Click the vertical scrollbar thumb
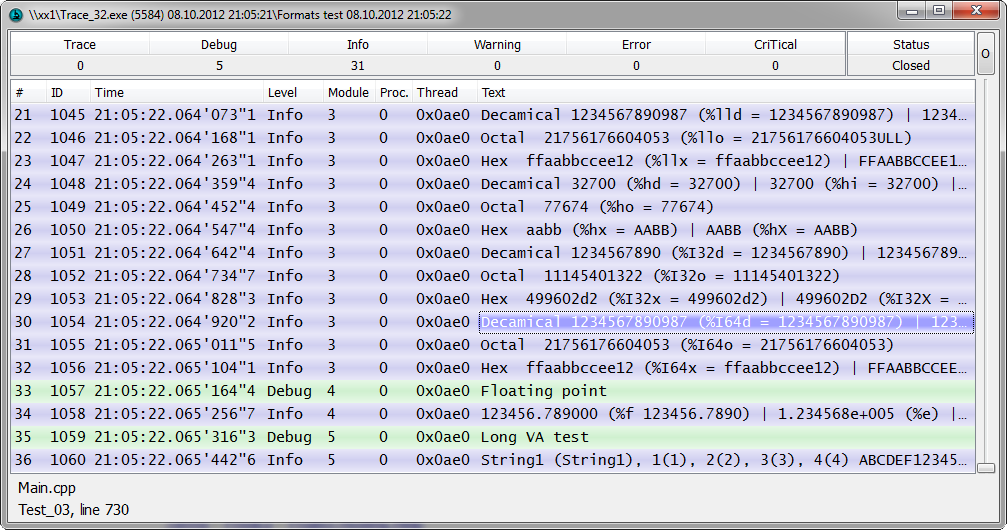 click(986, 468)
